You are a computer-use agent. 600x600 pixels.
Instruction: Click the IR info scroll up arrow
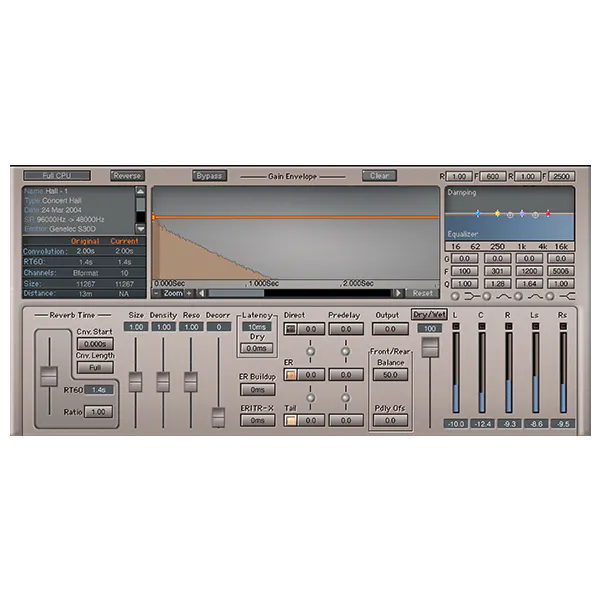[x=140, y=191]
